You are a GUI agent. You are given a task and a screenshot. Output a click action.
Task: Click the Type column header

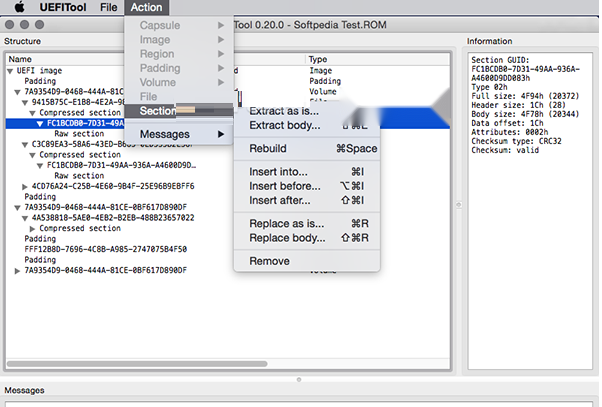coord(318,60)
